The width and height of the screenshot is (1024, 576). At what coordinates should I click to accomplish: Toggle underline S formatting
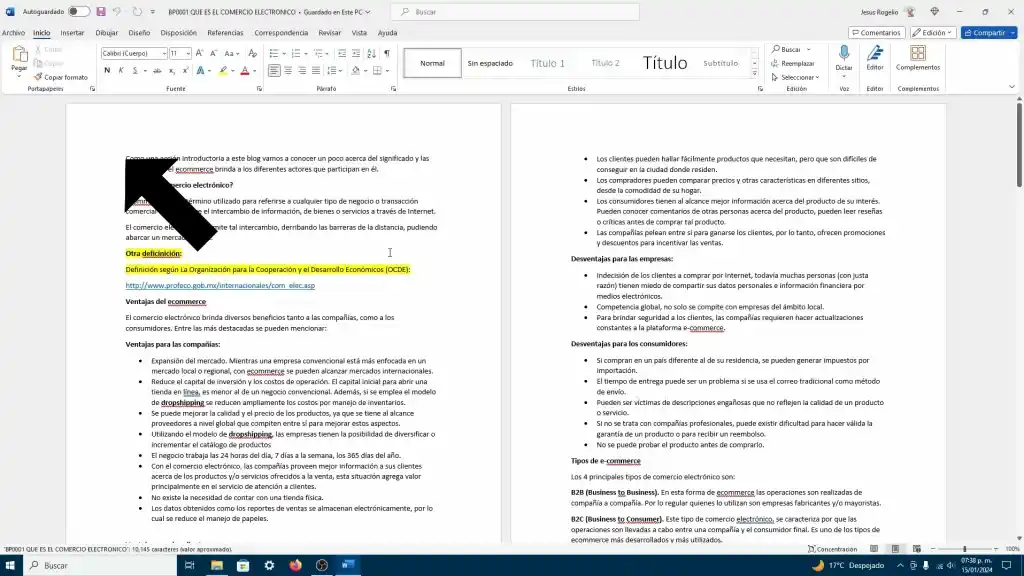[135, 71]
